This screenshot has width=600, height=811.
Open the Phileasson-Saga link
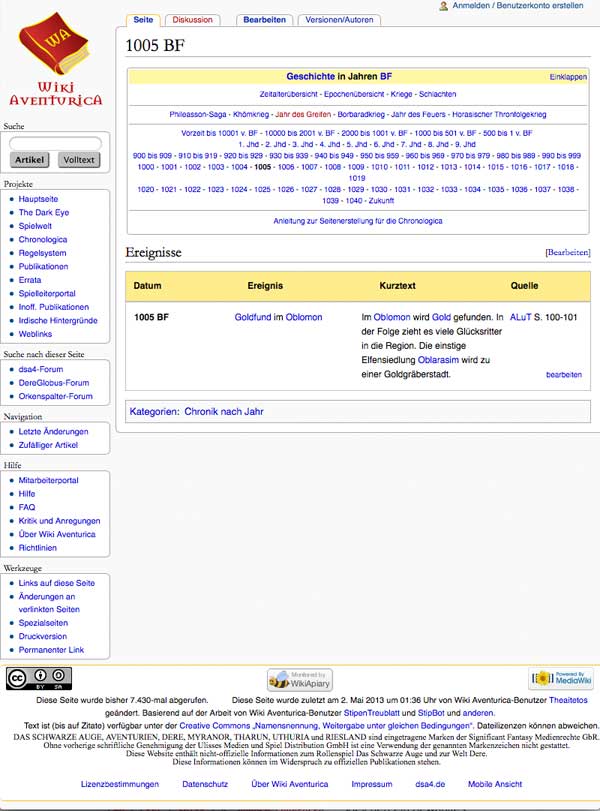pos(198,114)
